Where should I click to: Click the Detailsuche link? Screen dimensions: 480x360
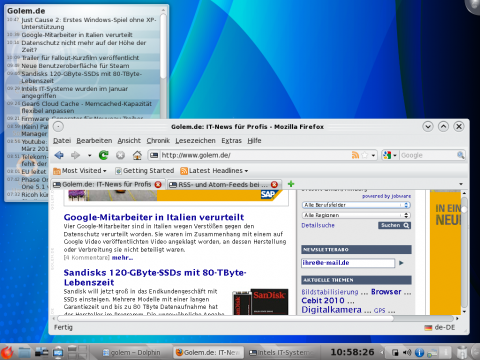tap(318, 225)
